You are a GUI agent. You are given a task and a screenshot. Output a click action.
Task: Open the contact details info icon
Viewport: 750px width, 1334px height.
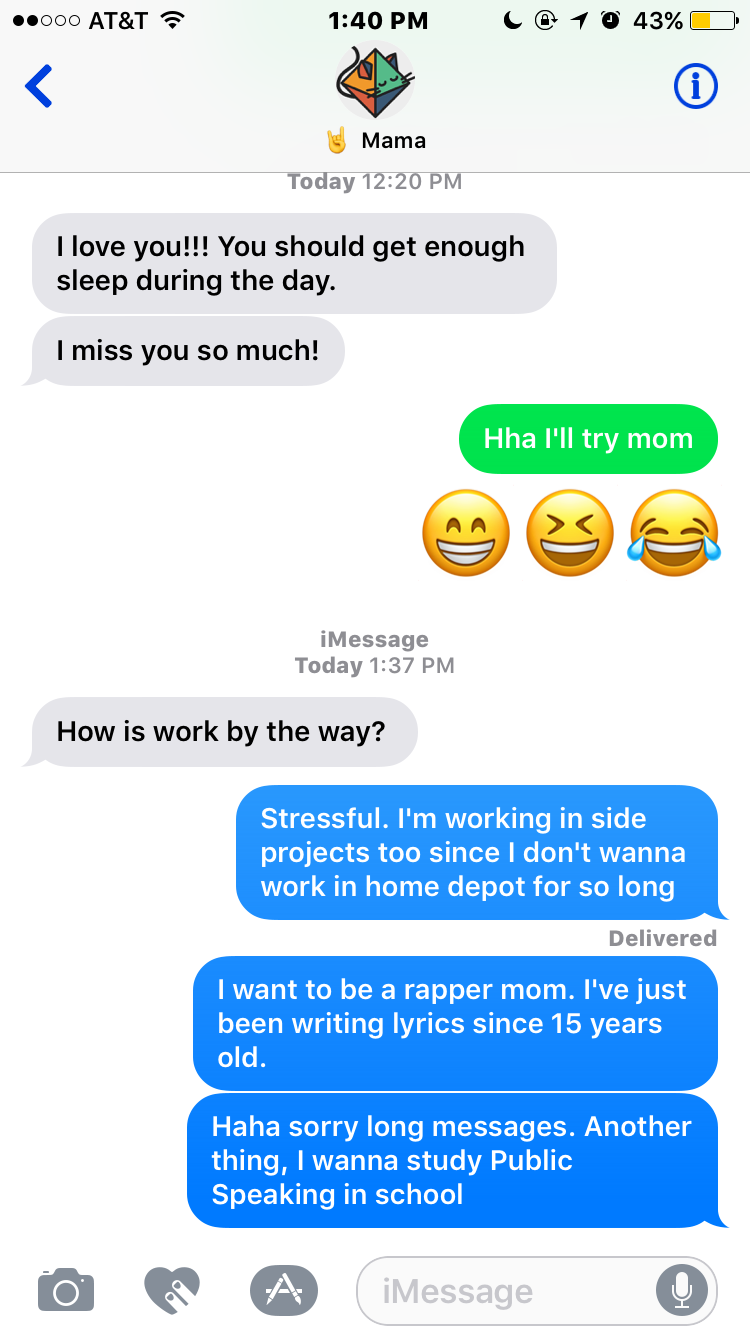(x=695, y=88)
